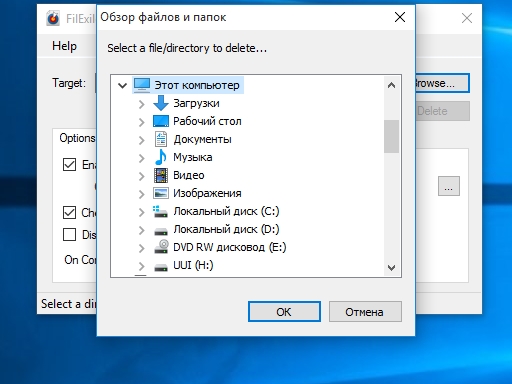Image resolution: width=512 pixels, height=384 pixels.
Task: Select the Документы folder label
Action: (202, 139)
